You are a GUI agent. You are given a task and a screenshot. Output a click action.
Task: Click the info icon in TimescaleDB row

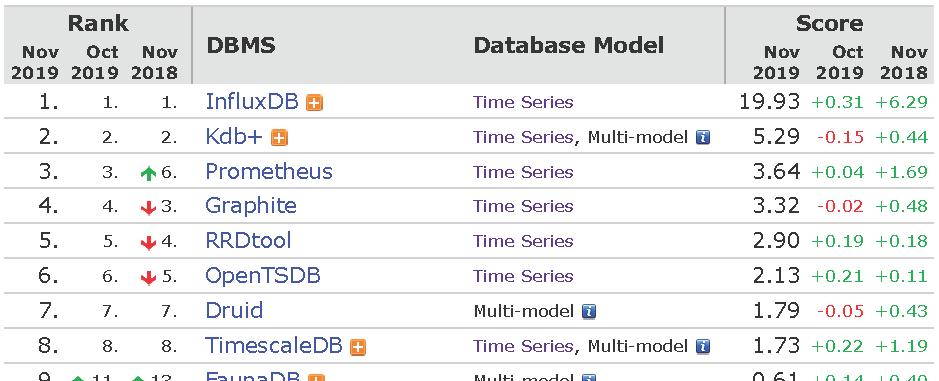click(703, 346)
